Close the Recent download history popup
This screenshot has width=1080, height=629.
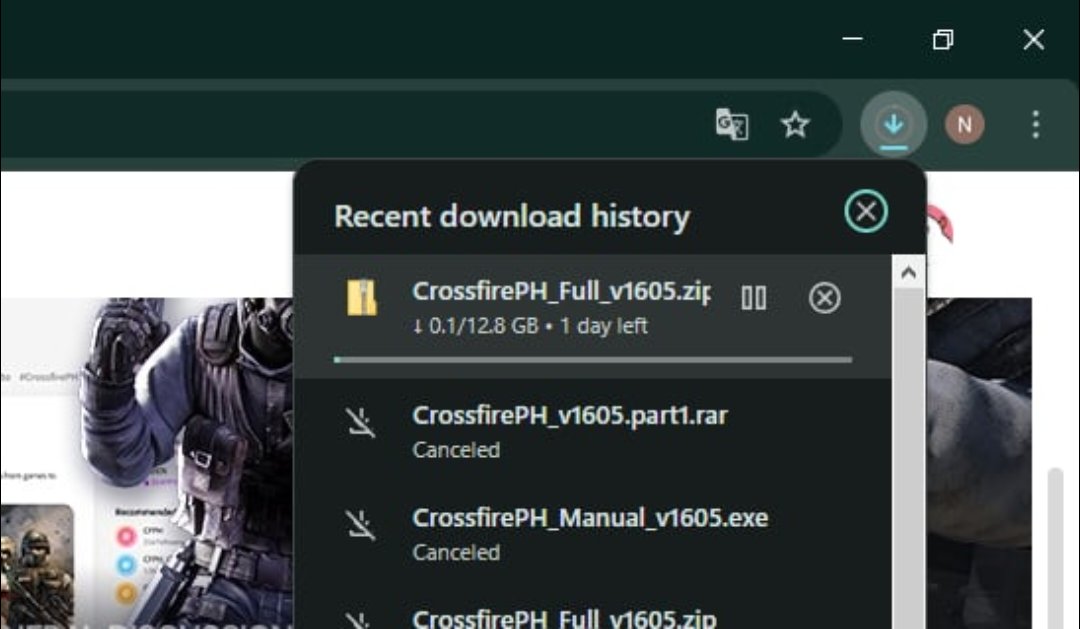click(x=866, y=212)
